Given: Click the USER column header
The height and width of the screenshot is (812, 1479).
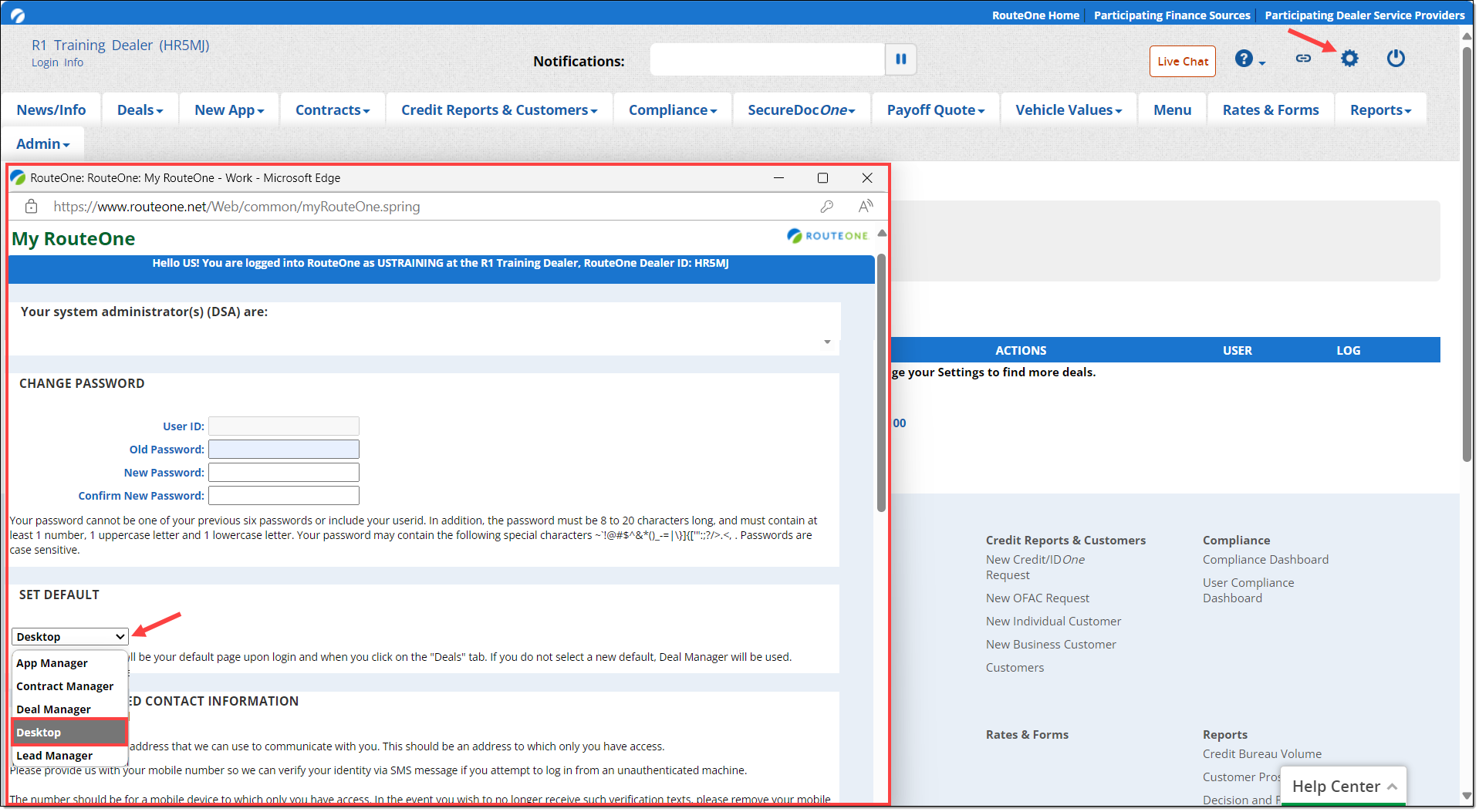Looking at the screenshot, I should [x=1237, y=351].
